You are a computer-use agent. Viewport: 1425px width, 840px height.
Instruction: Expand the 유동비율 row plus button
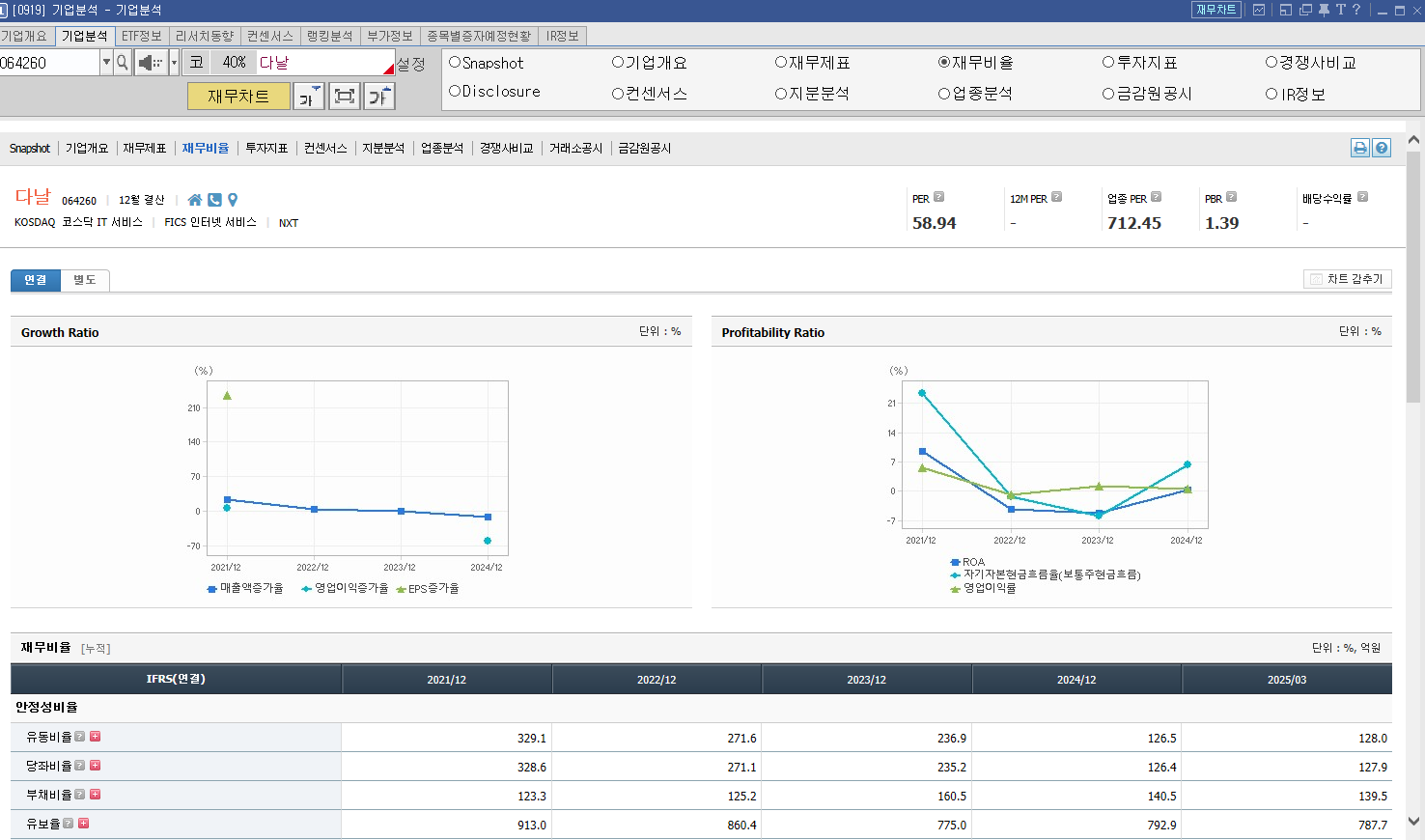point(96,737)
